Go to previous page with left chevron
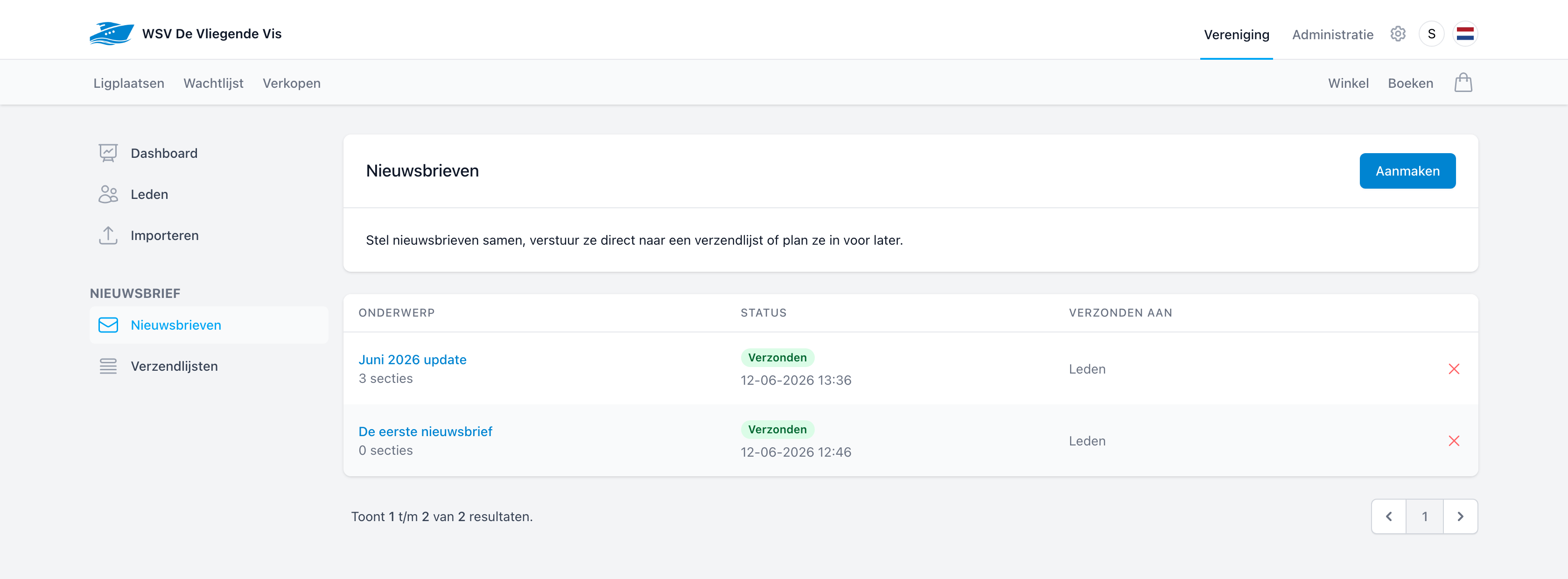Viewport: 1568px width, 579px height. (x=1389, y=516)
